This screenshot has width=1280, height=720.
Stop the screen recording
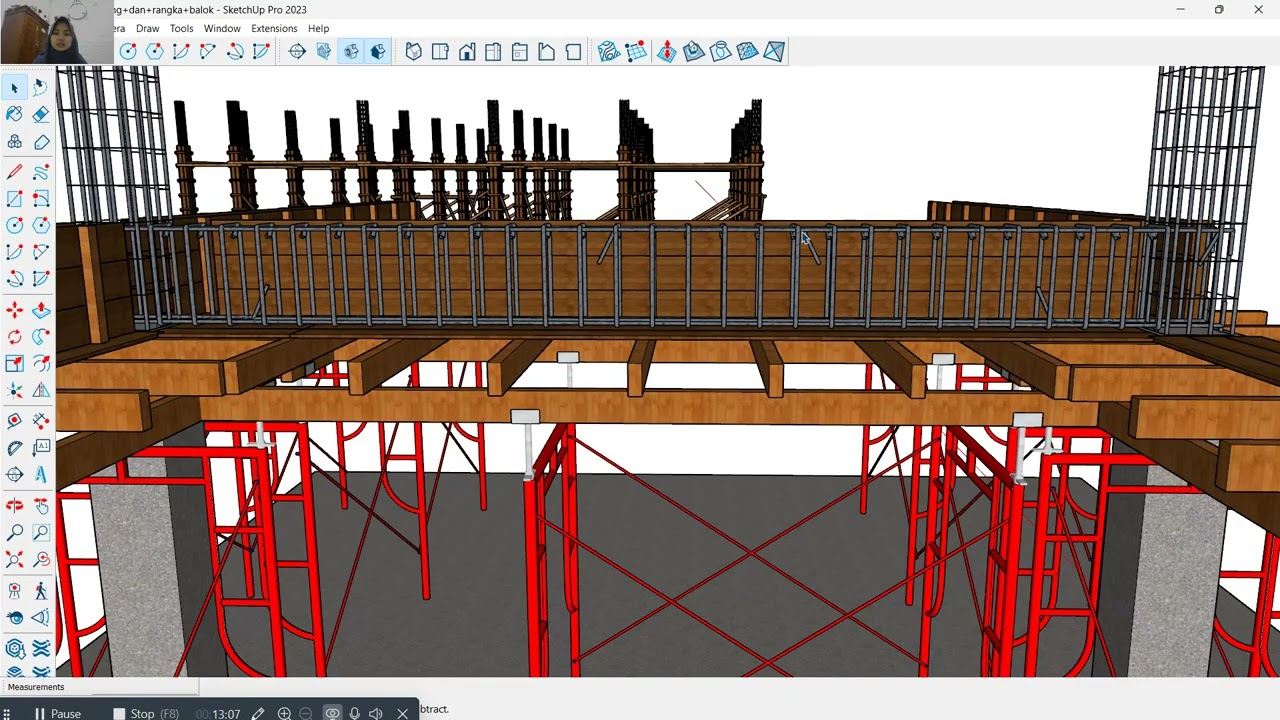[146, 713]
